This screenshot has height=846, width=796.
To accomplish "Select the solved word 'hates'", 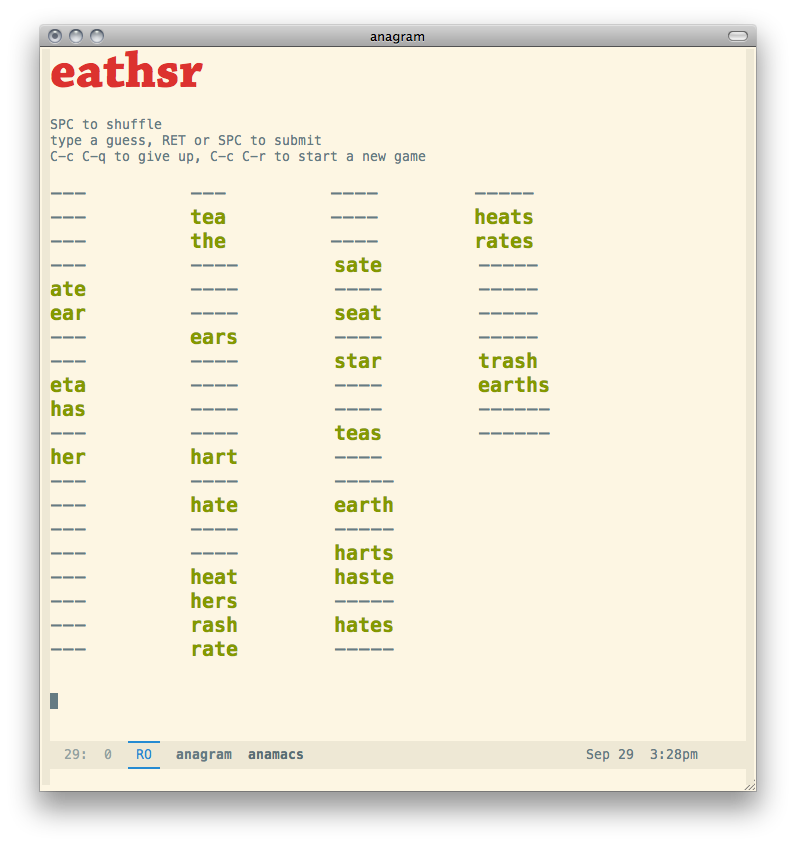I will [x=364, y=625].
